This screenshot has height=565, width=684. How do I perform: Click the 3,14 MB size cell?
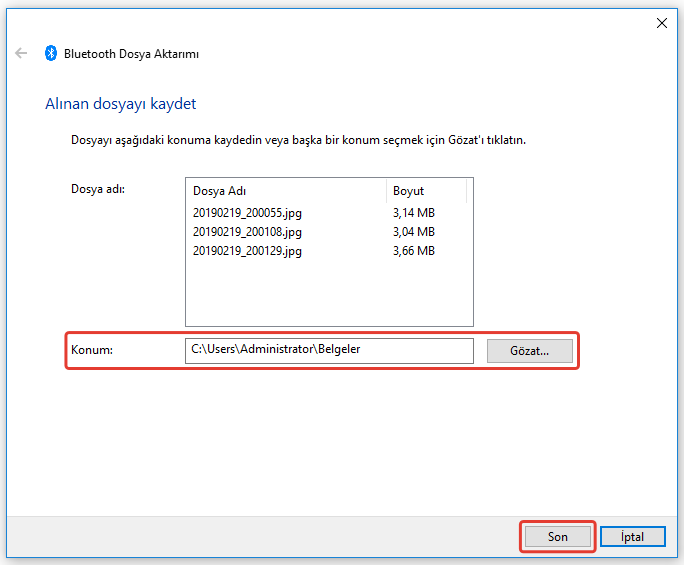(414, 212)
